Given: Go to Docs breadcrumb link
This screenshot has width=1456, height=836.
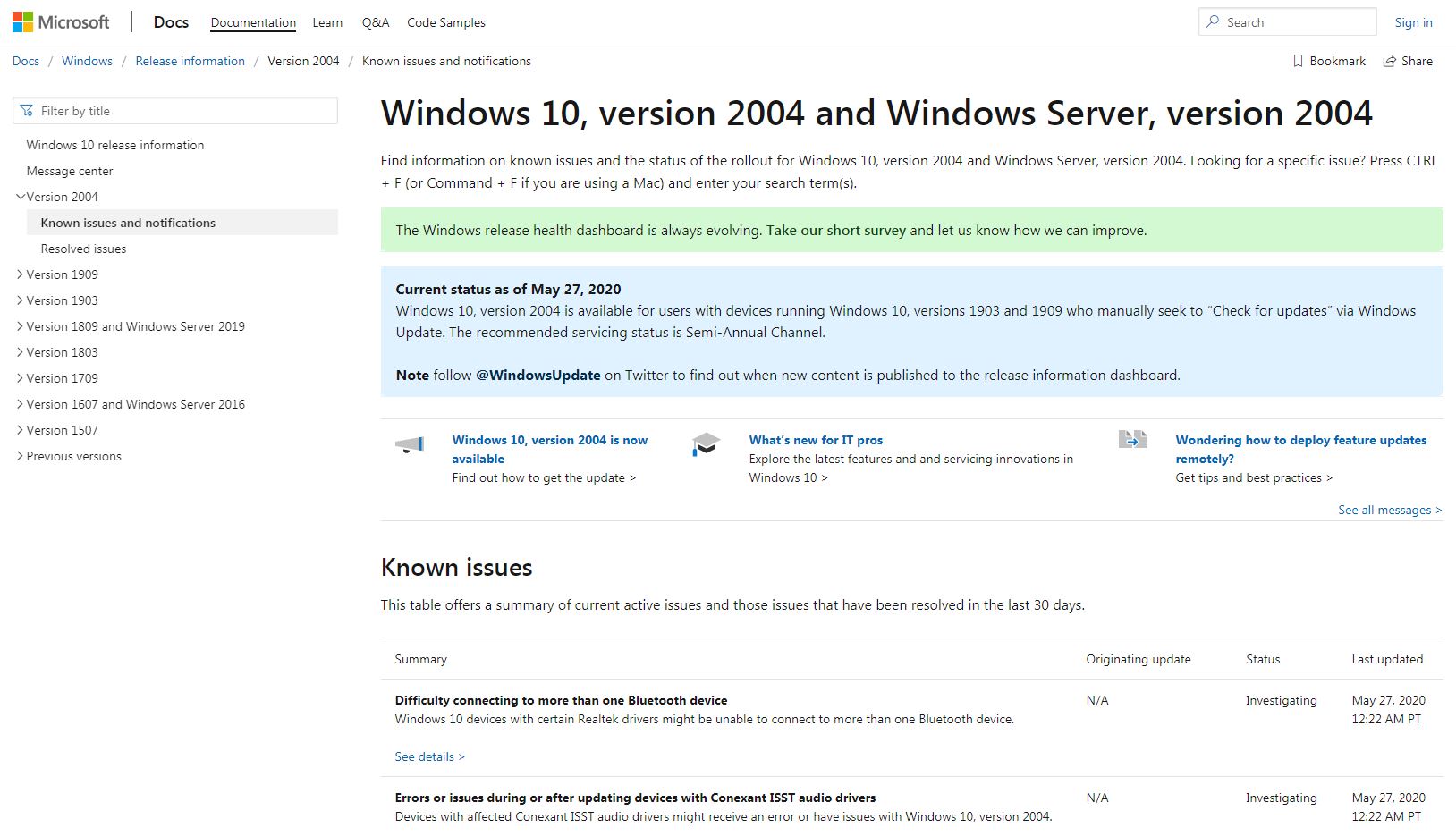Looking at the screenshot, I should click(x=26, y=61).
